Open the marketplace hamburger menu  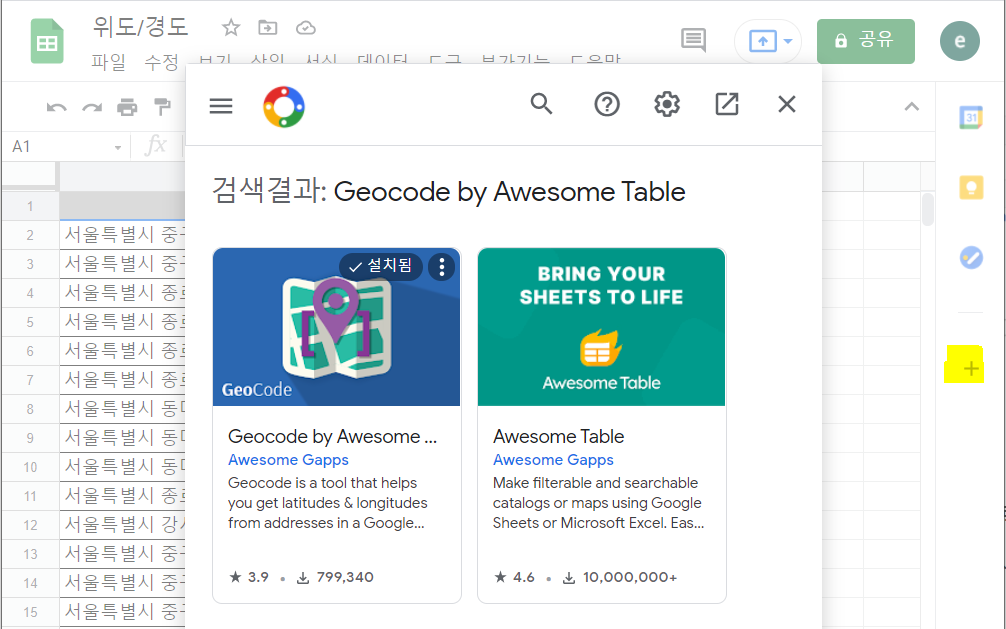coord(221,105)
